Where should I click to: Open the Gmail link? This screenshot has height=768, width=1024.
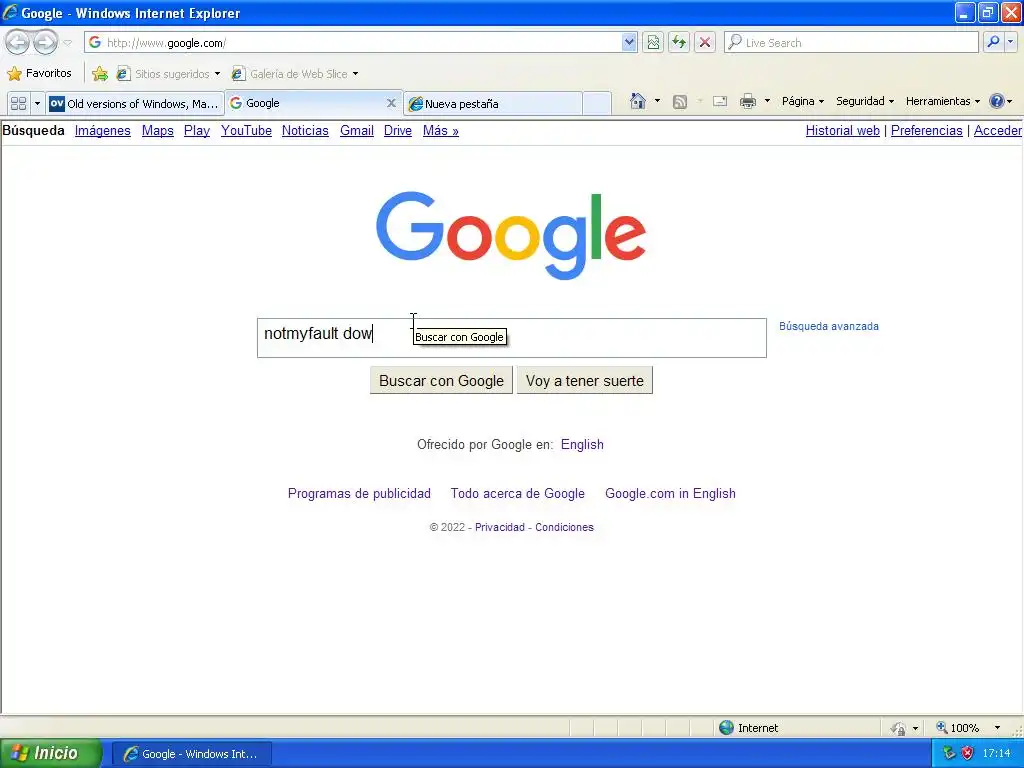pyautogui.click(x=357, y=131)
